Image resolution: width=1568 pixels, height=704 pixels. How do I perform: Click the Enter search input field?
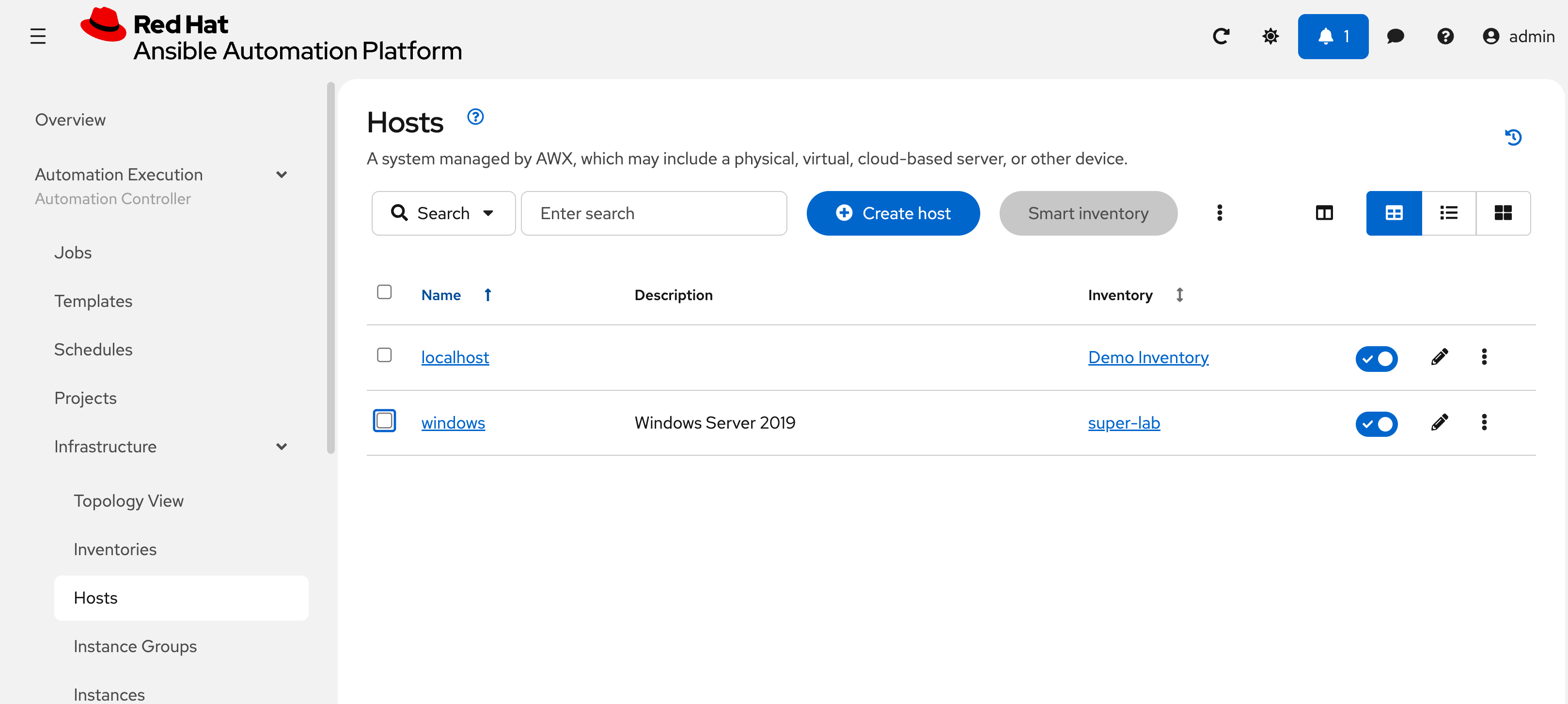(654, 213)
